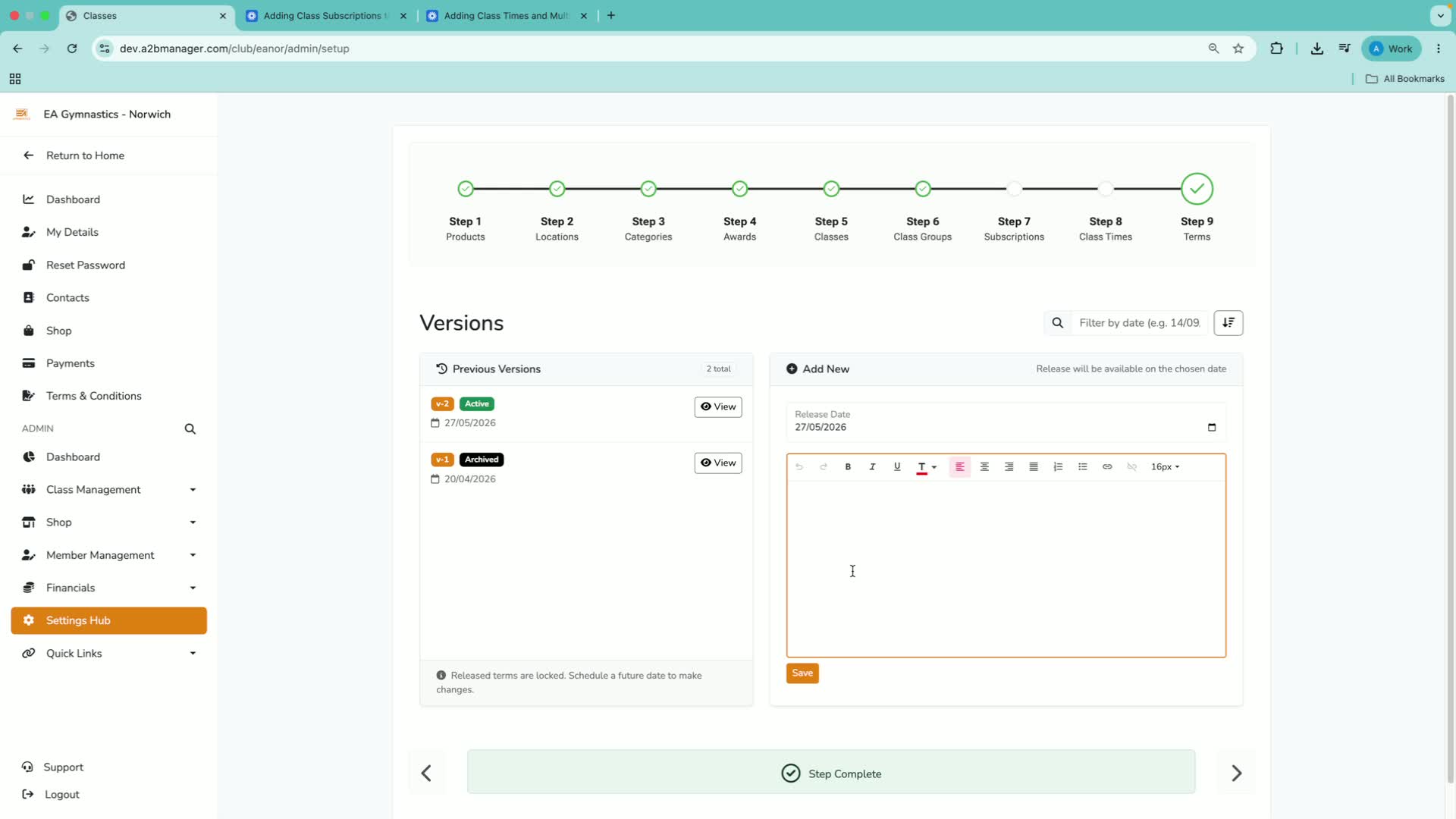Open Reset Password
The image size is (1456, 819).
(x=85, y=265)
